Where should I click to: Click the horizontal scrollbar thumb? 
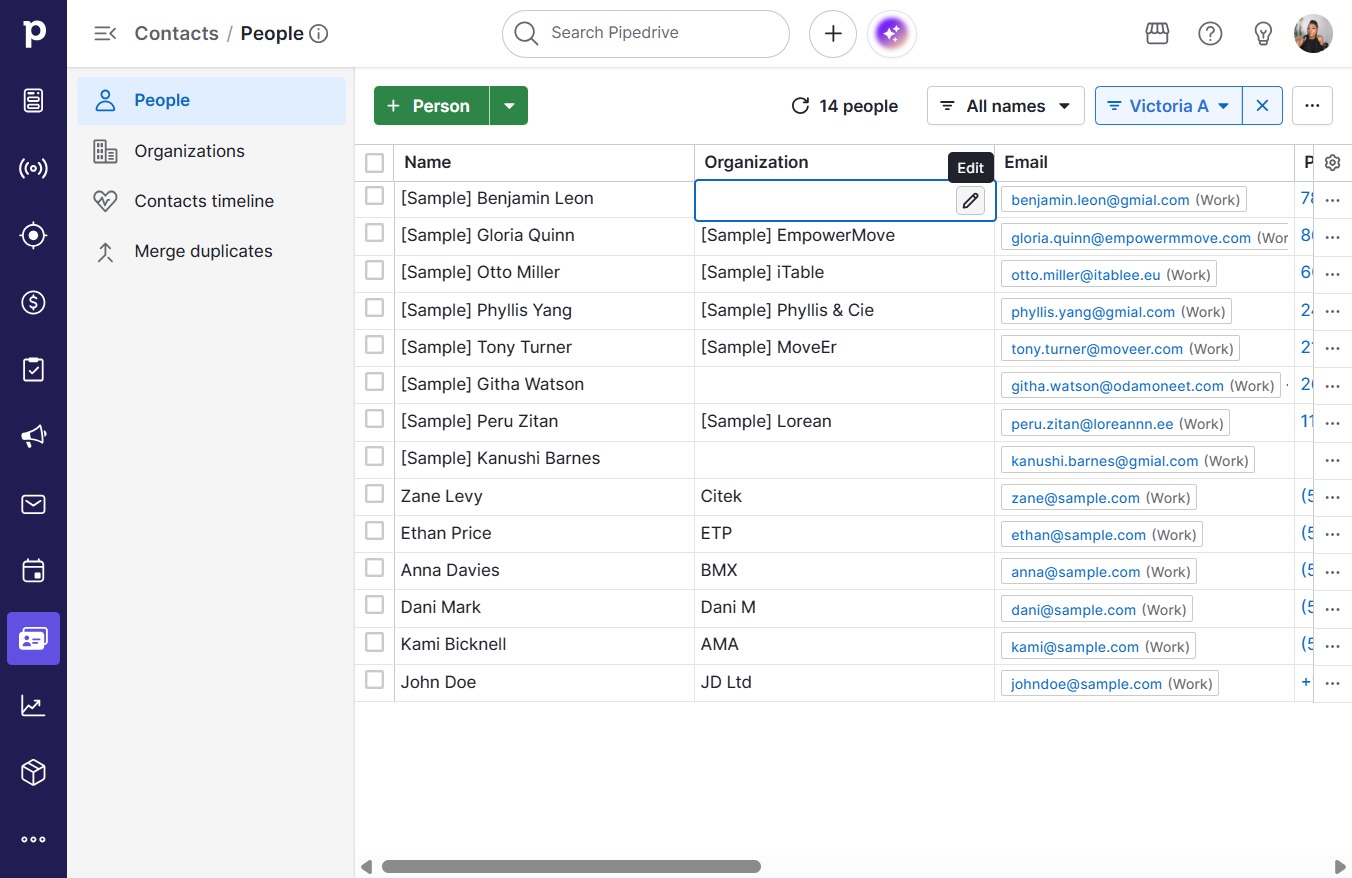tap(571, 867)
